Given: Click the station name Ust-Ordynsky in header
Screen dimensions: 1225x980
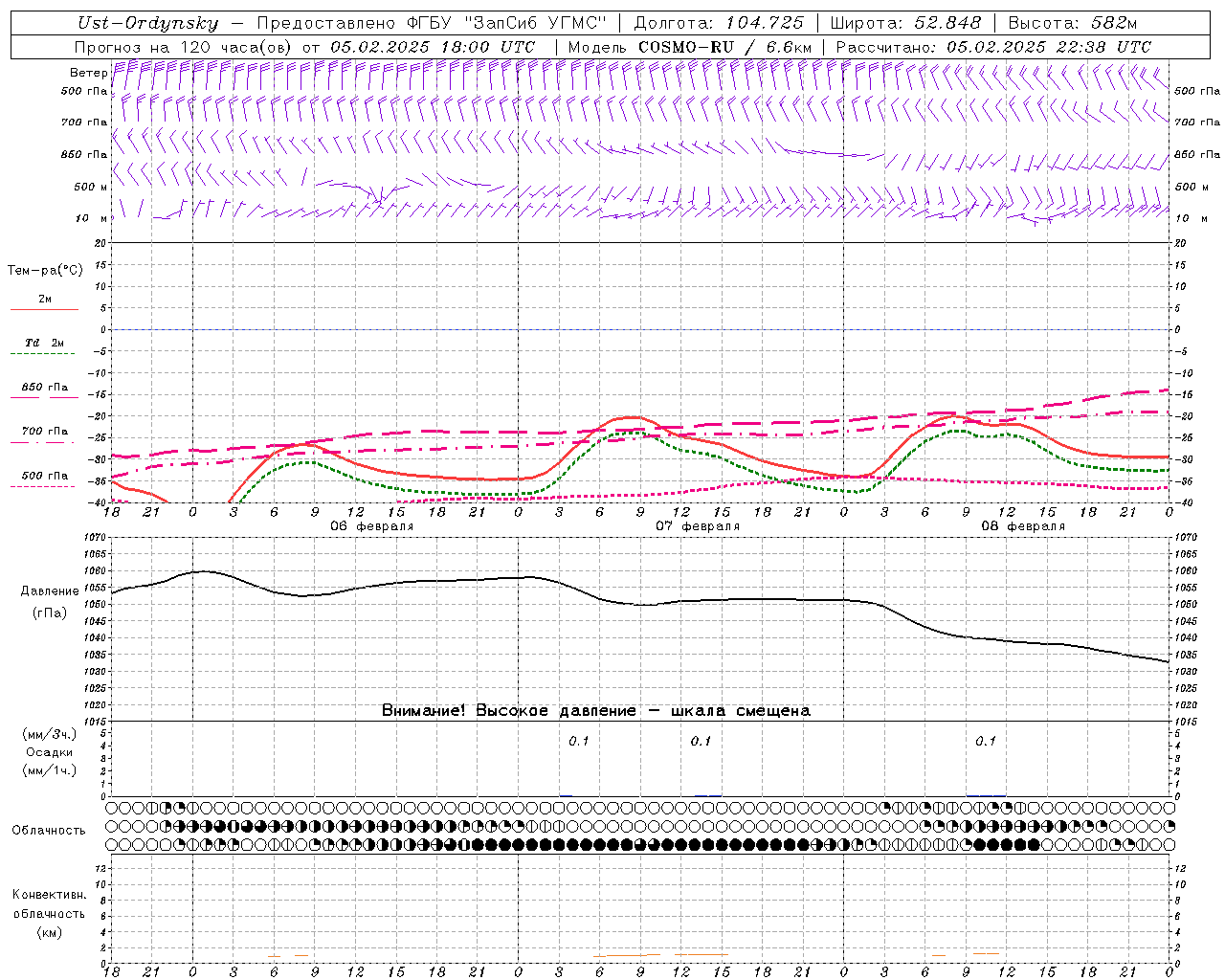Looking at the screenshot, I should 147,23.
